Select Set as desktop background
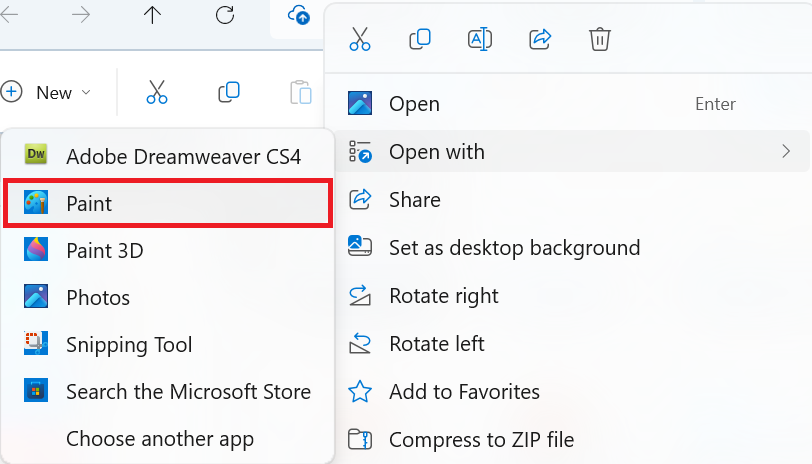The height and width of the screenshot is (464, 812). click(x=514, y=247)
